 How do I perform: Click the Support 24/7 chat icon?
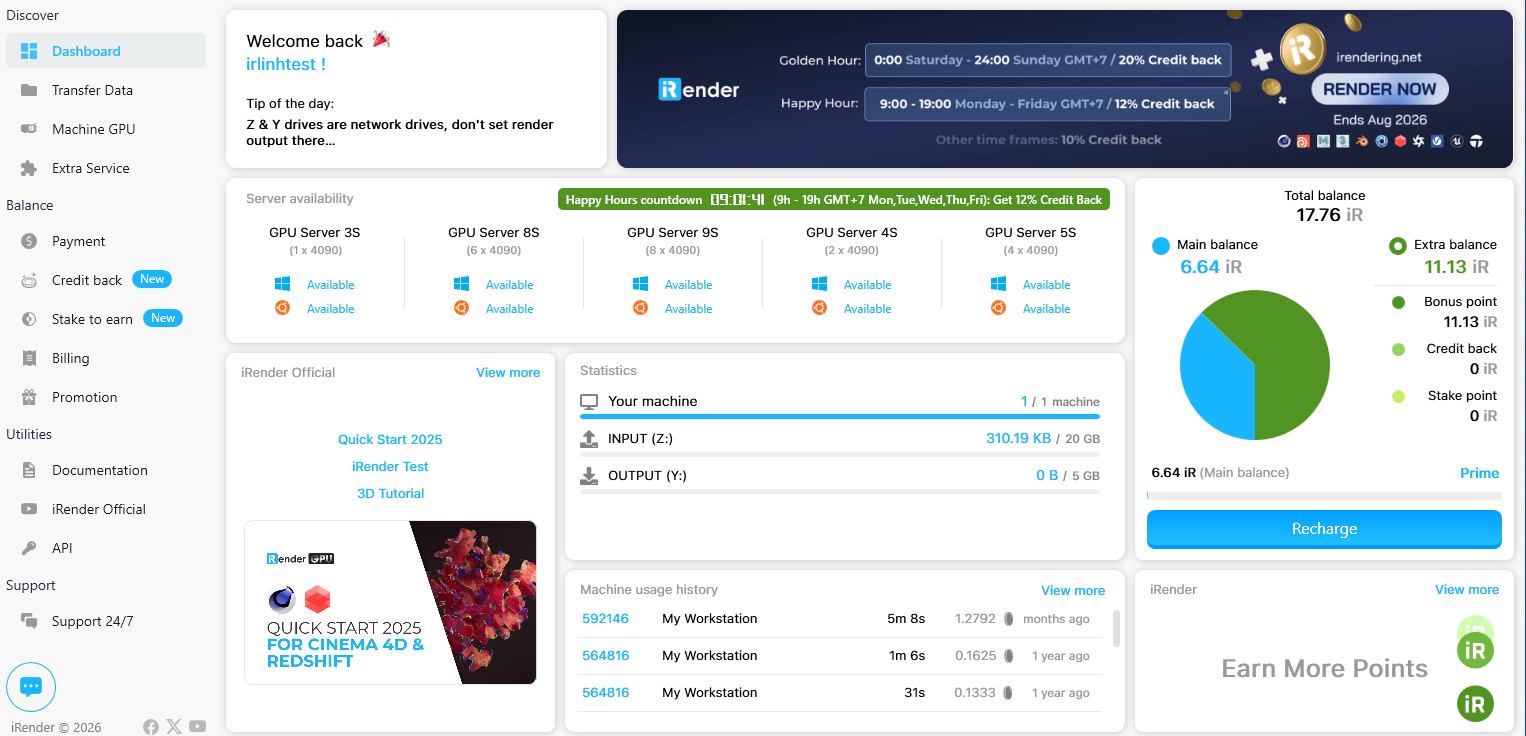pyautogui.click(x=29, y=621)
